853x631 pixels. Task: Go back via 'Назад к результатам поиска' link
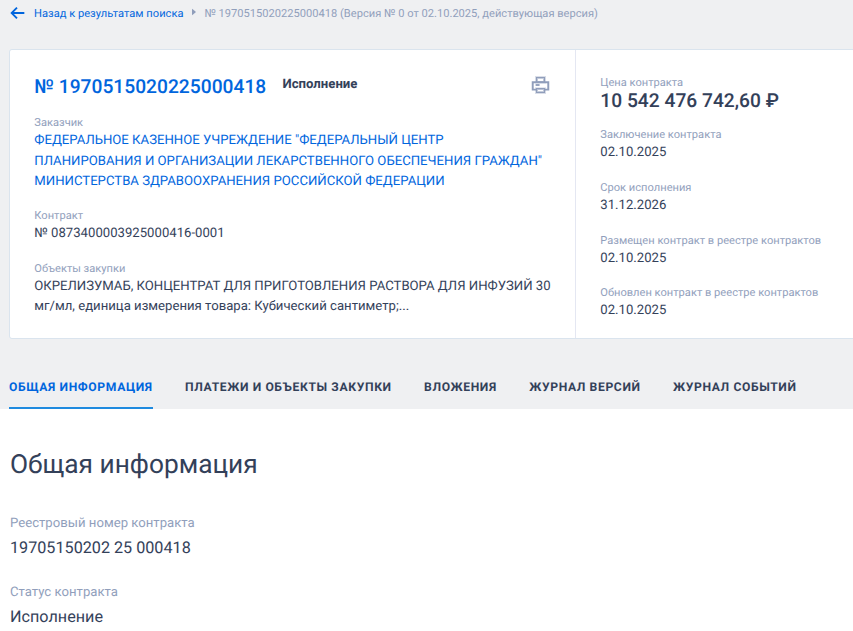(x=108, y=14)
